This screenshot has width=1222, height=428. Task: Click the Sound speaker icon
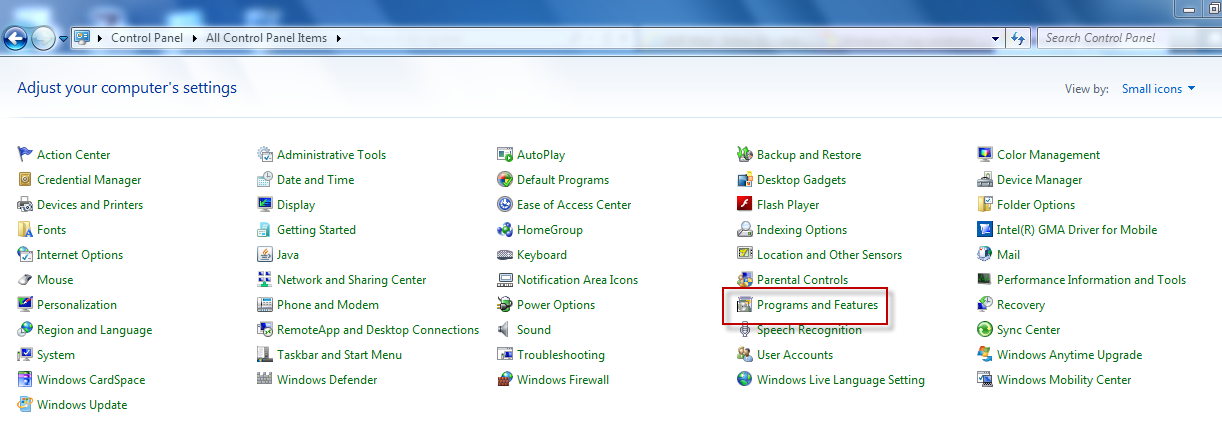point(505,329)
